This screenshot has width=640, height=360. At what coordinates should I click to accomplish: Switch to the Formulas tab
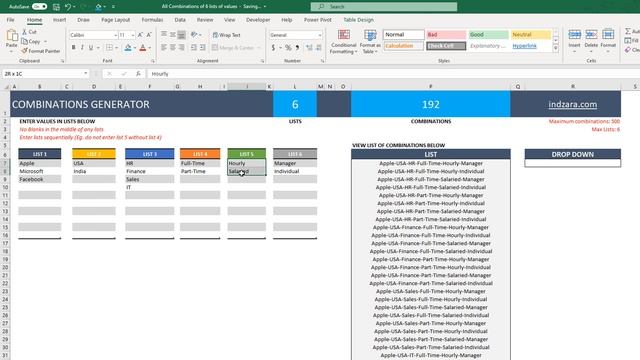click(x=152, y=20)
